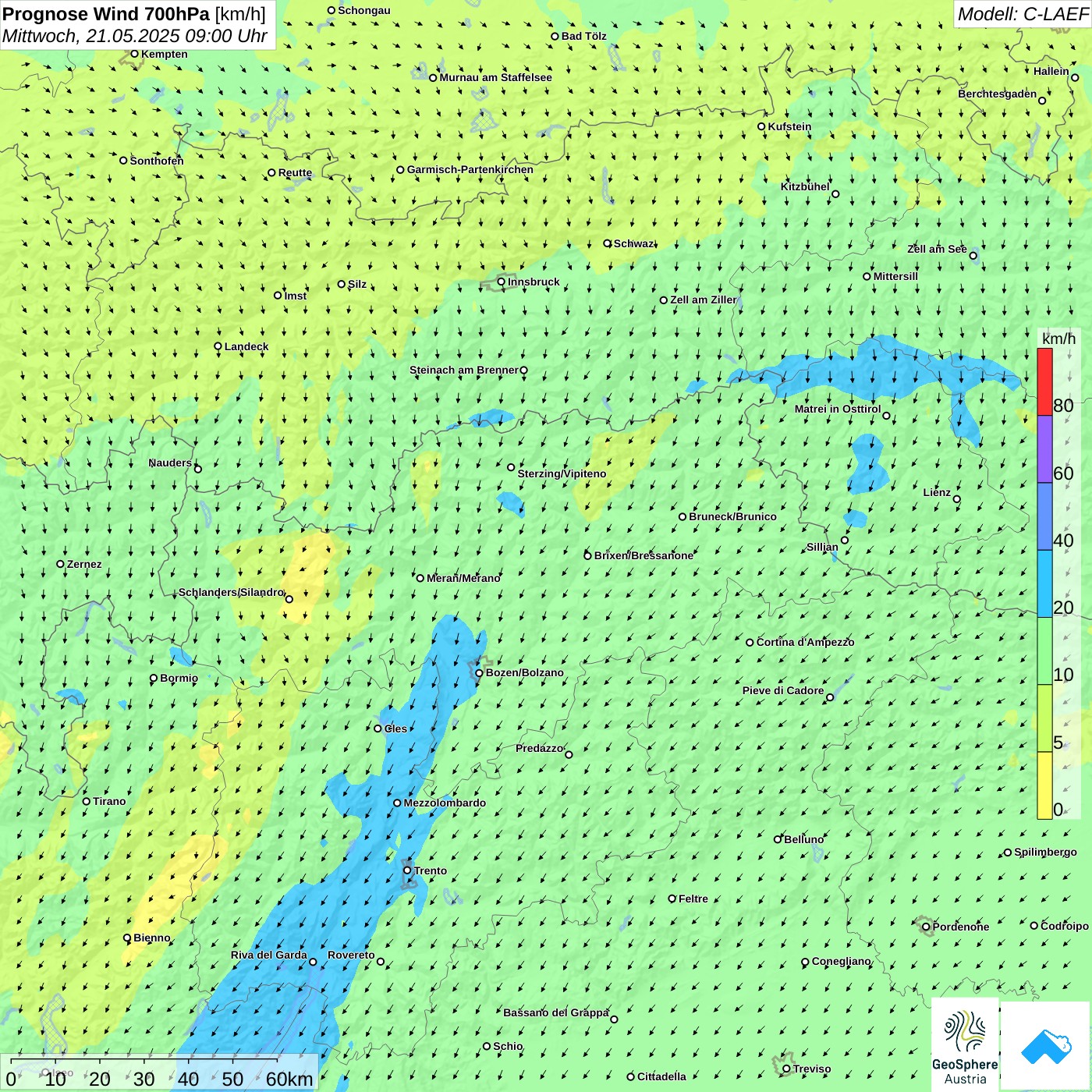1092x1092 pixels.
Task: Click the 60km scale bar label
Action: [290, 1079]
